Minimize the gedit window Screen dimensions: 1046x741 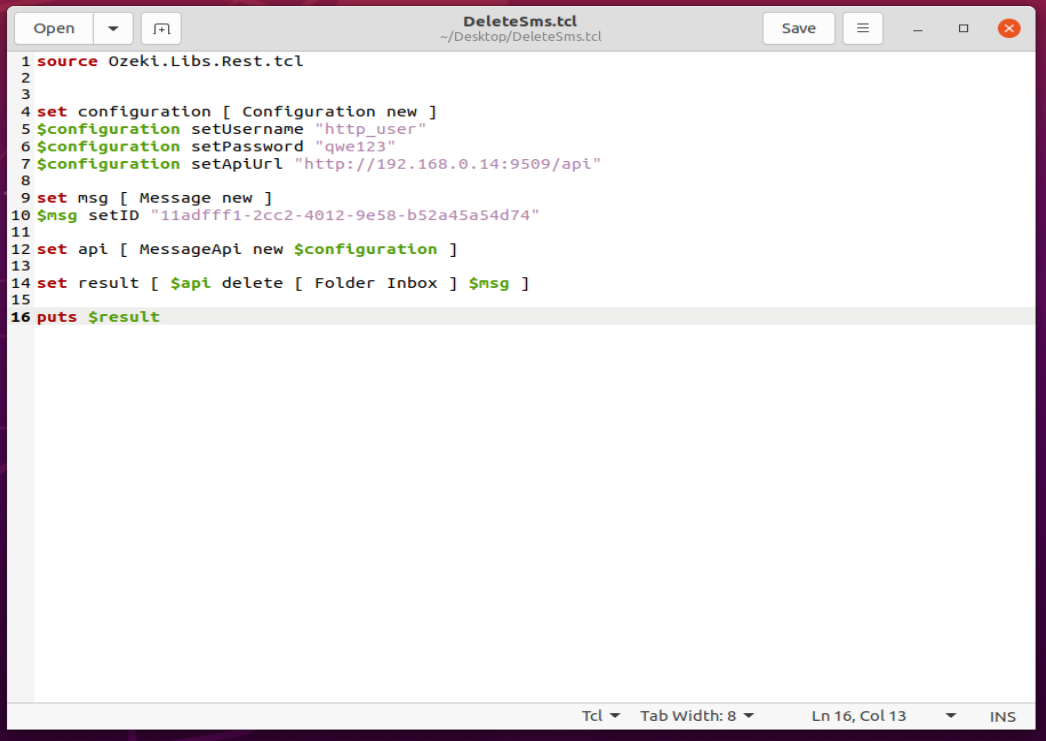pos(918,29)
